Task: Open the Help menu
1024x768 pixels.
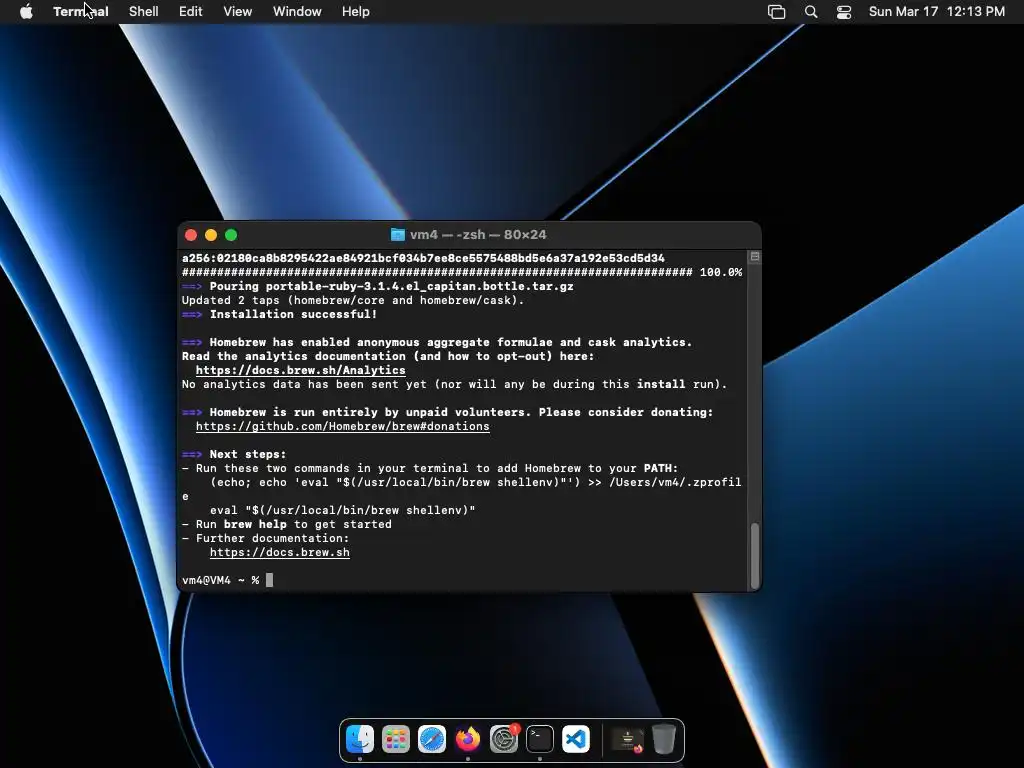Action: pos(355,12)
